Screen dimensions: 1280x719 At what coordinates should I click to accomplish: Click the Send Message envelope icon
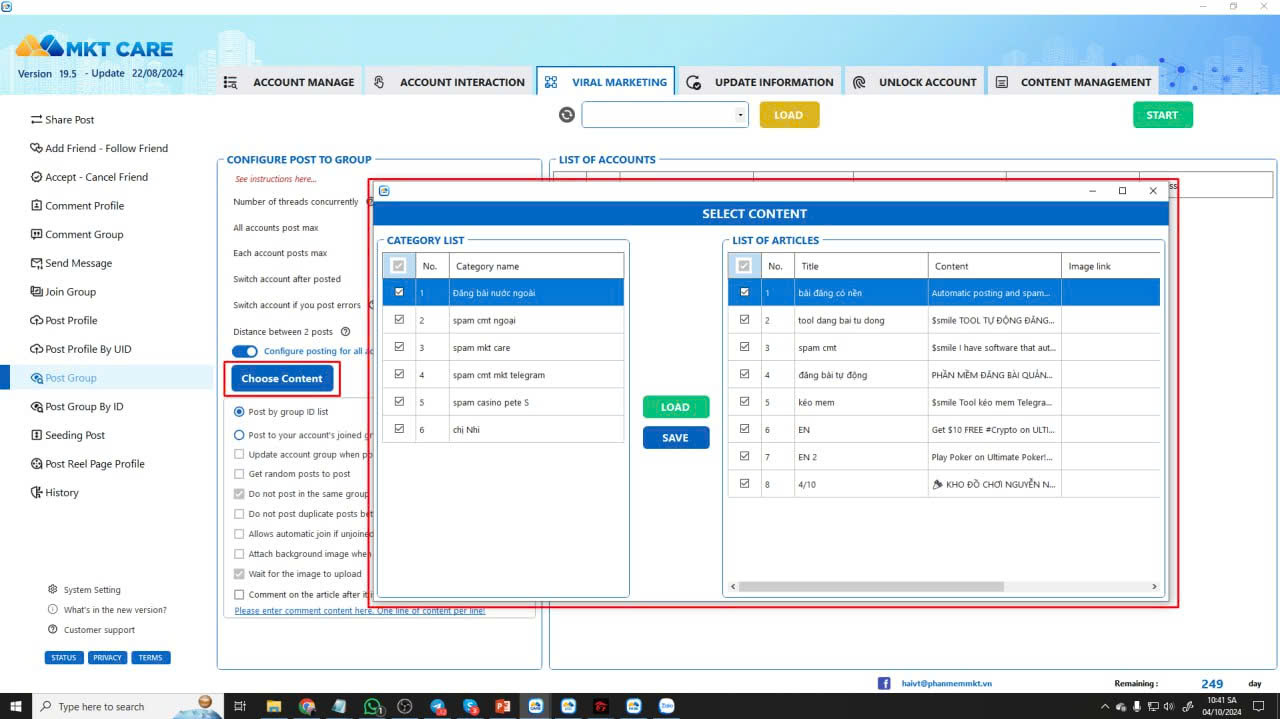pos(36,263)
